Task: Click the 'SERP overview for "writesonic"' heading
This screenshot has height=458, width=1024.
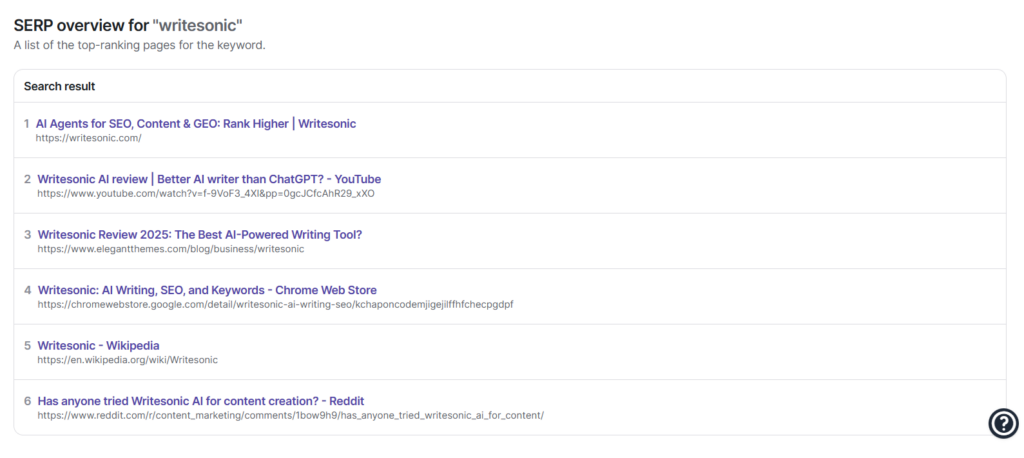Action: [128, 25]
